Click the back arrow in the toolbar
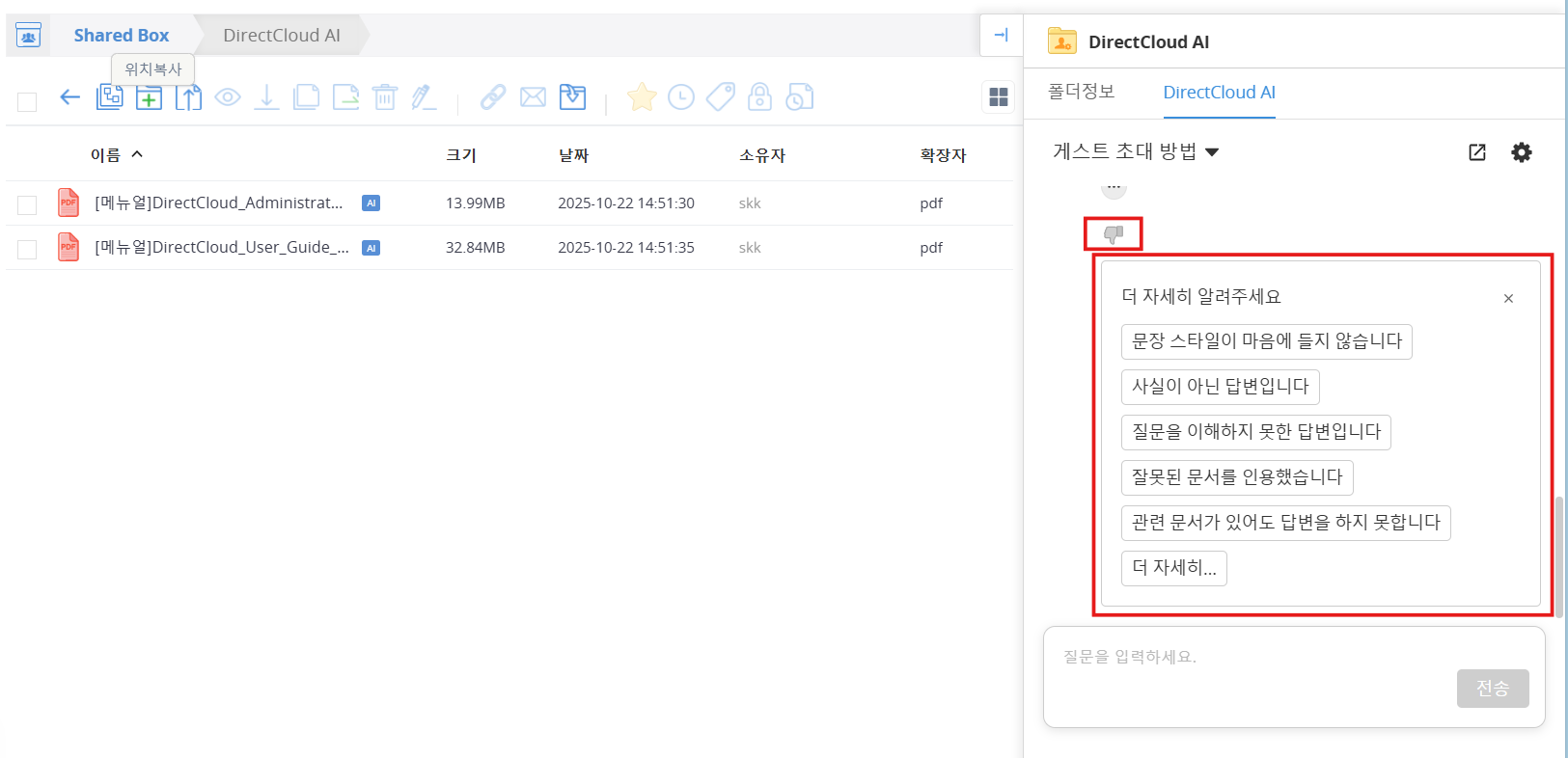Screen dimensions: 1568x758 [69, 97]
